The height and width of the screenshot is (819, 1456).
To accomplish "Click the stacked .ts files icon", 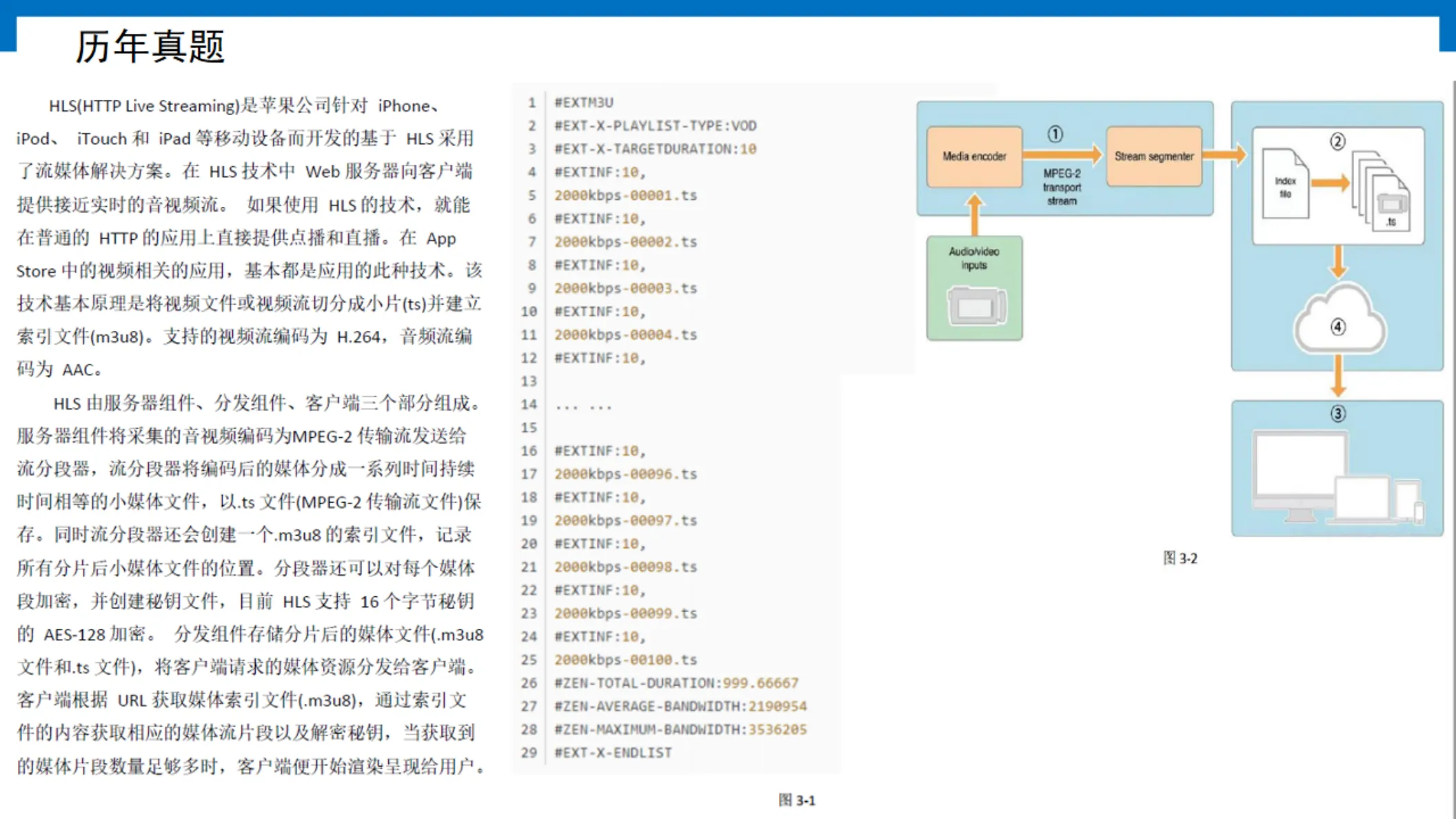I will [1381, 191].
